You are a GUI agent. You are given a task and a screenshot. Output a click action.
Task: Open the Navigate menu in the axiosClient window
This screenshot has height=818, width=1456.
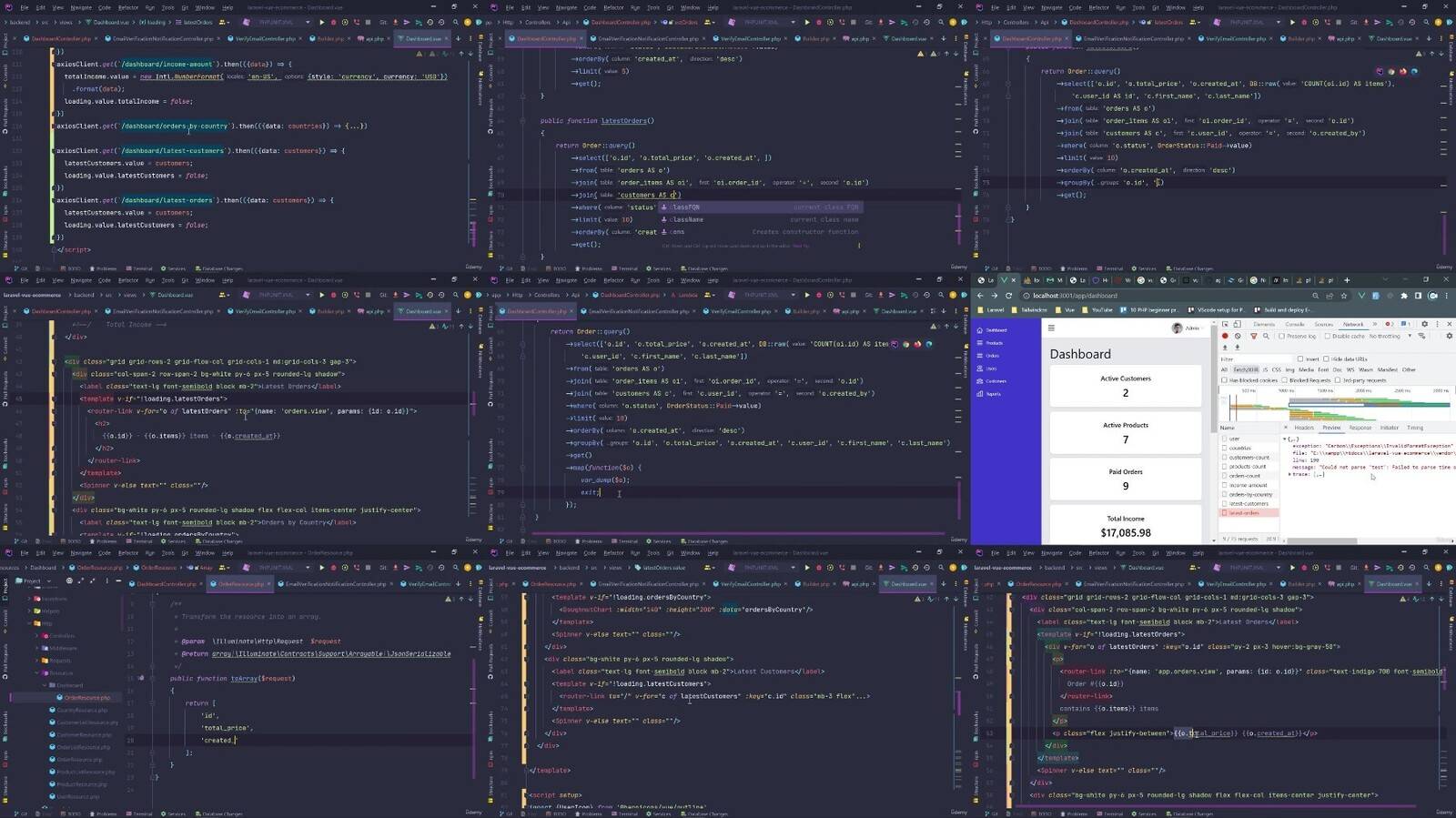coord(81,7)
